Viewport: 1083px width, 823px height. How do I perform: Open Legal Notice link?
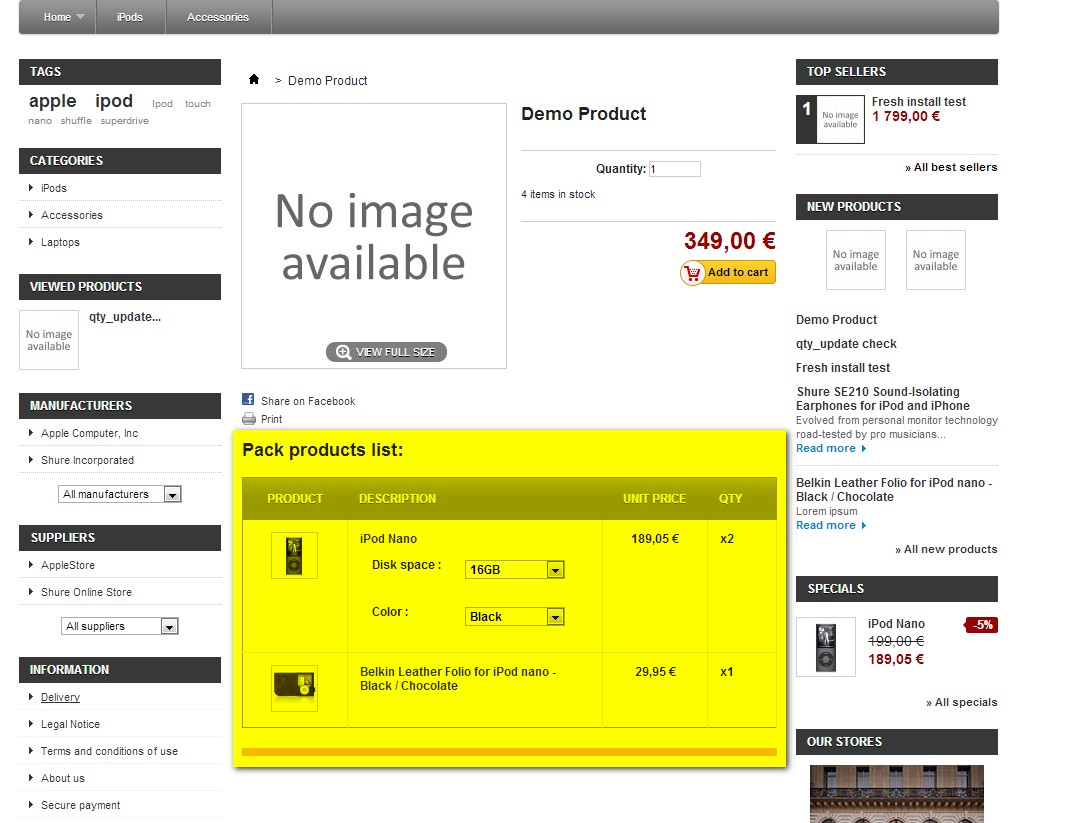click(x=70, y=724)
